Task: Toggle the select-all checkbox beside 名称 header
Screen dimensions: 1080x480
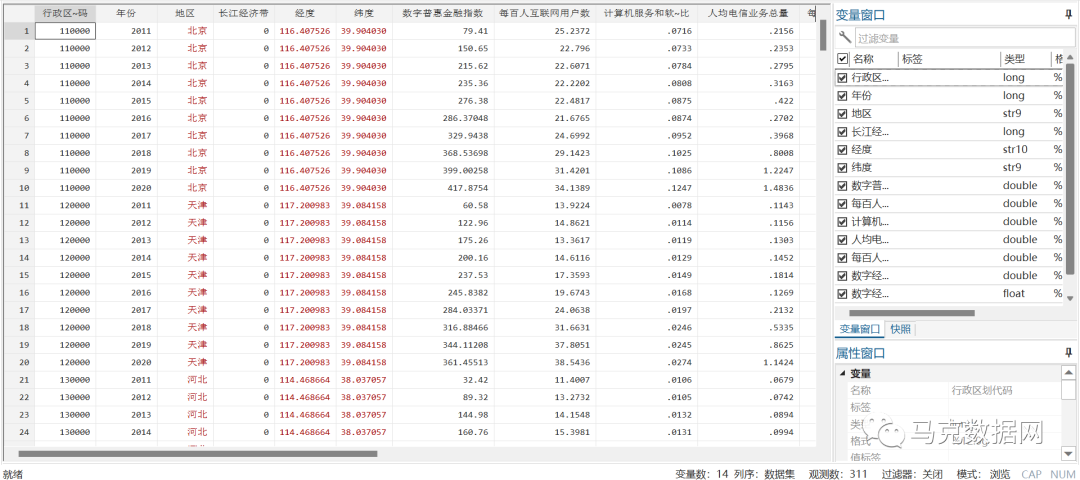Action: point(842,59)
